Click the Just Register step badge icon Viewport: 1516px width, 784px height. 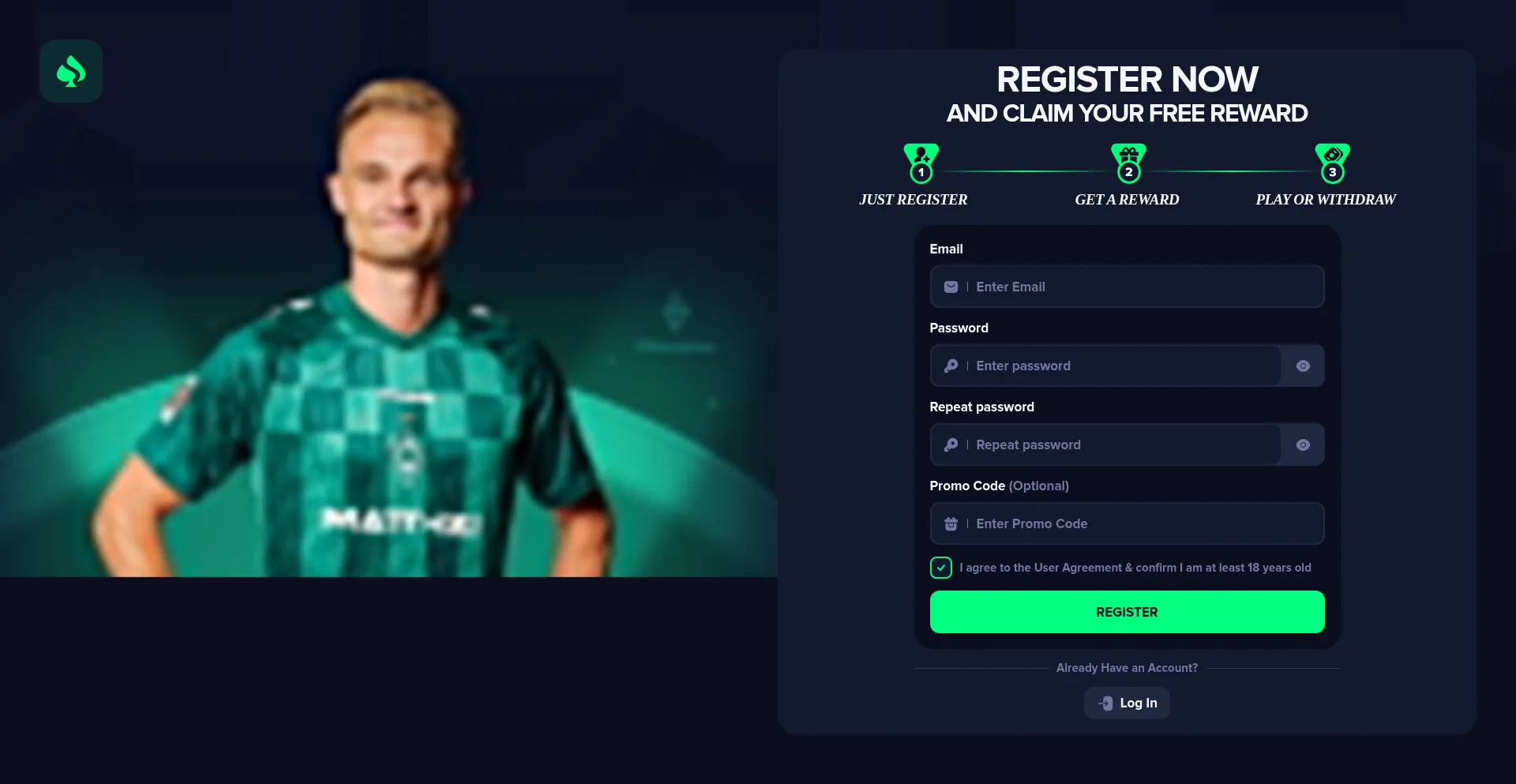tap(921, 163)
